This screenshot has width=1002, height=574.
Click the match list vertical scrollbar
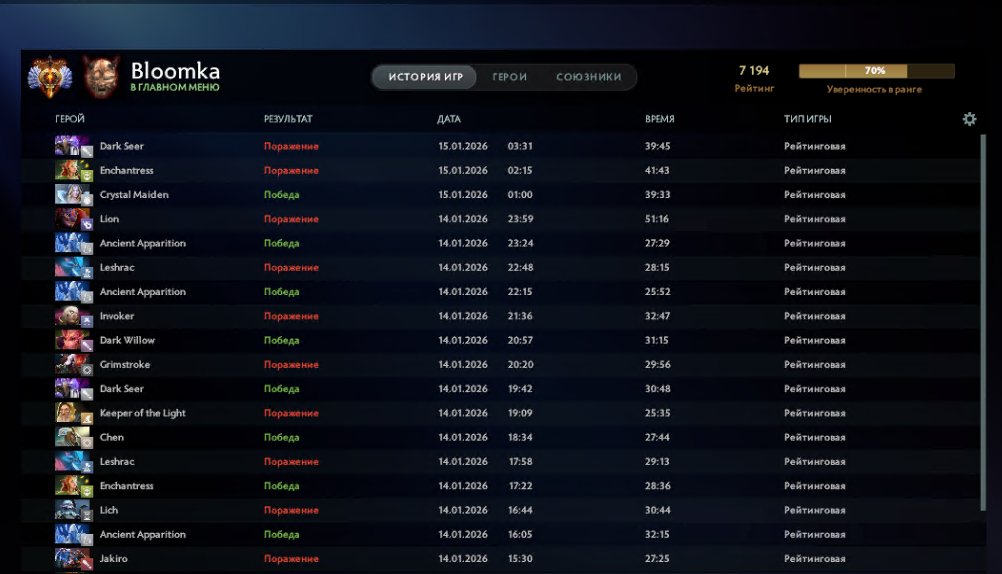tap(982, 320)
